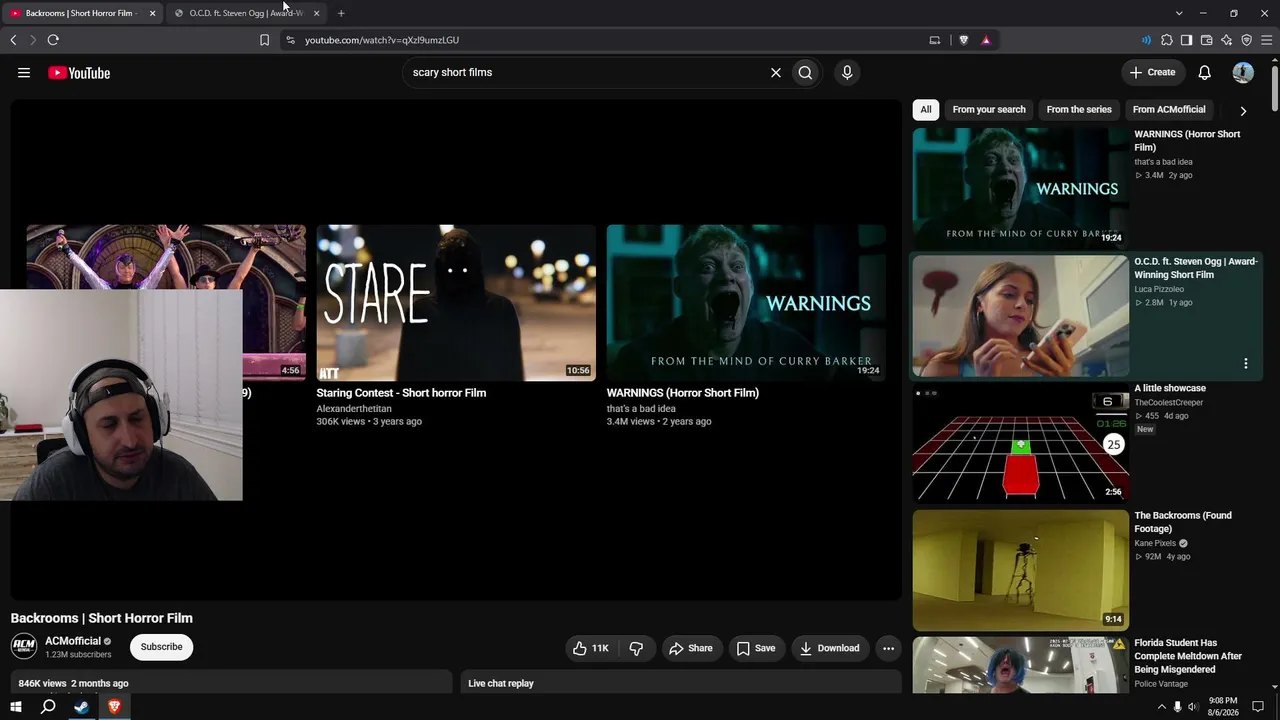Close the Backrooms Short Horror Film tab

(x=152, y=13)
